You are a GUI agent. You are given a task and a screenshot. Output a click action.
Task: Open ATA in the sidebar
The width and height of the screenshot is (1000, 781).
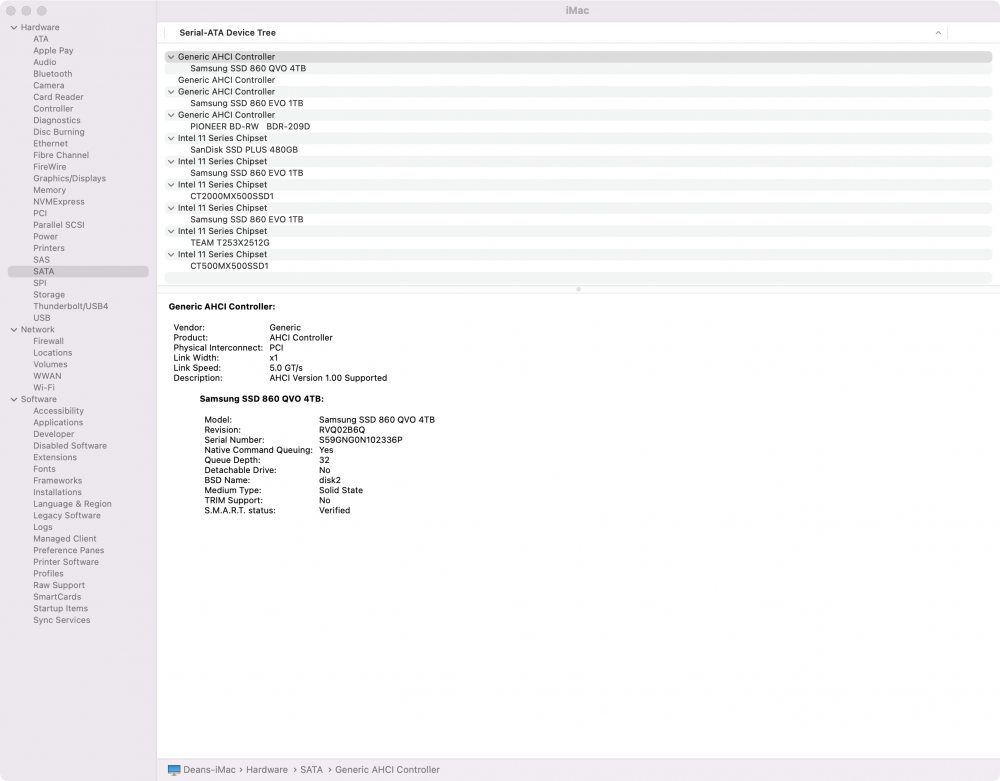tap(41, 39)
